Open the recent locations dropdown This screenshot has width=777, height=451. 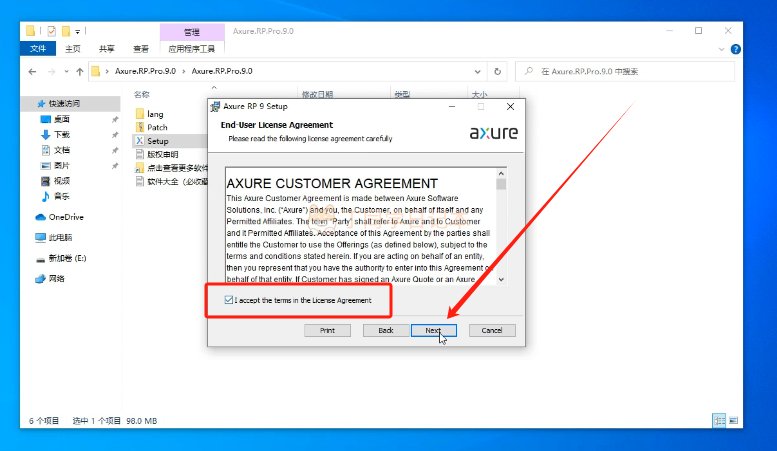(x=66, y=71)
